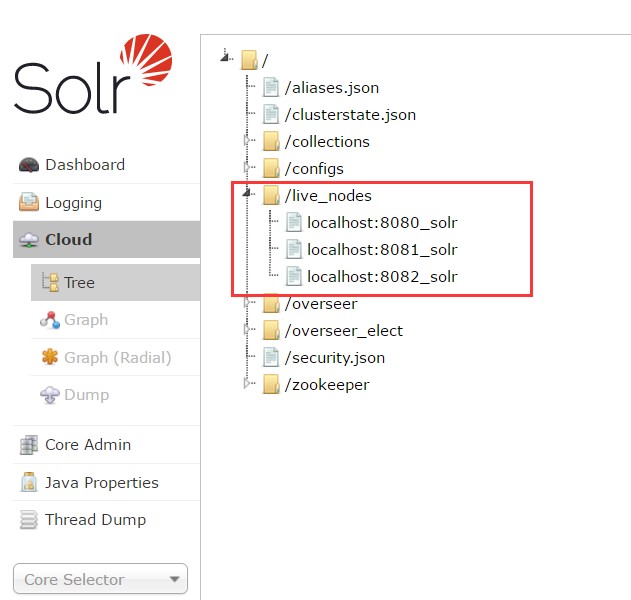Select /zookeeper tree label
631x600 pixels.
tap(327, 385)
